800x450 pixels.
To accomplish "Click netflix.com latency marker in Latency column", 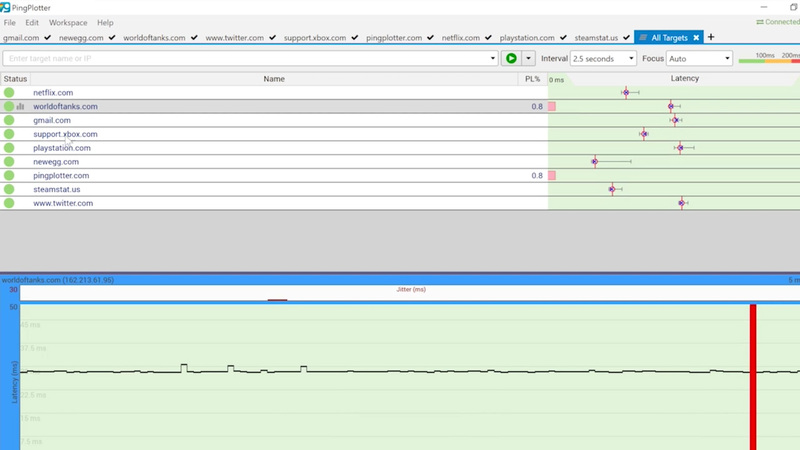I will (626, 92).
